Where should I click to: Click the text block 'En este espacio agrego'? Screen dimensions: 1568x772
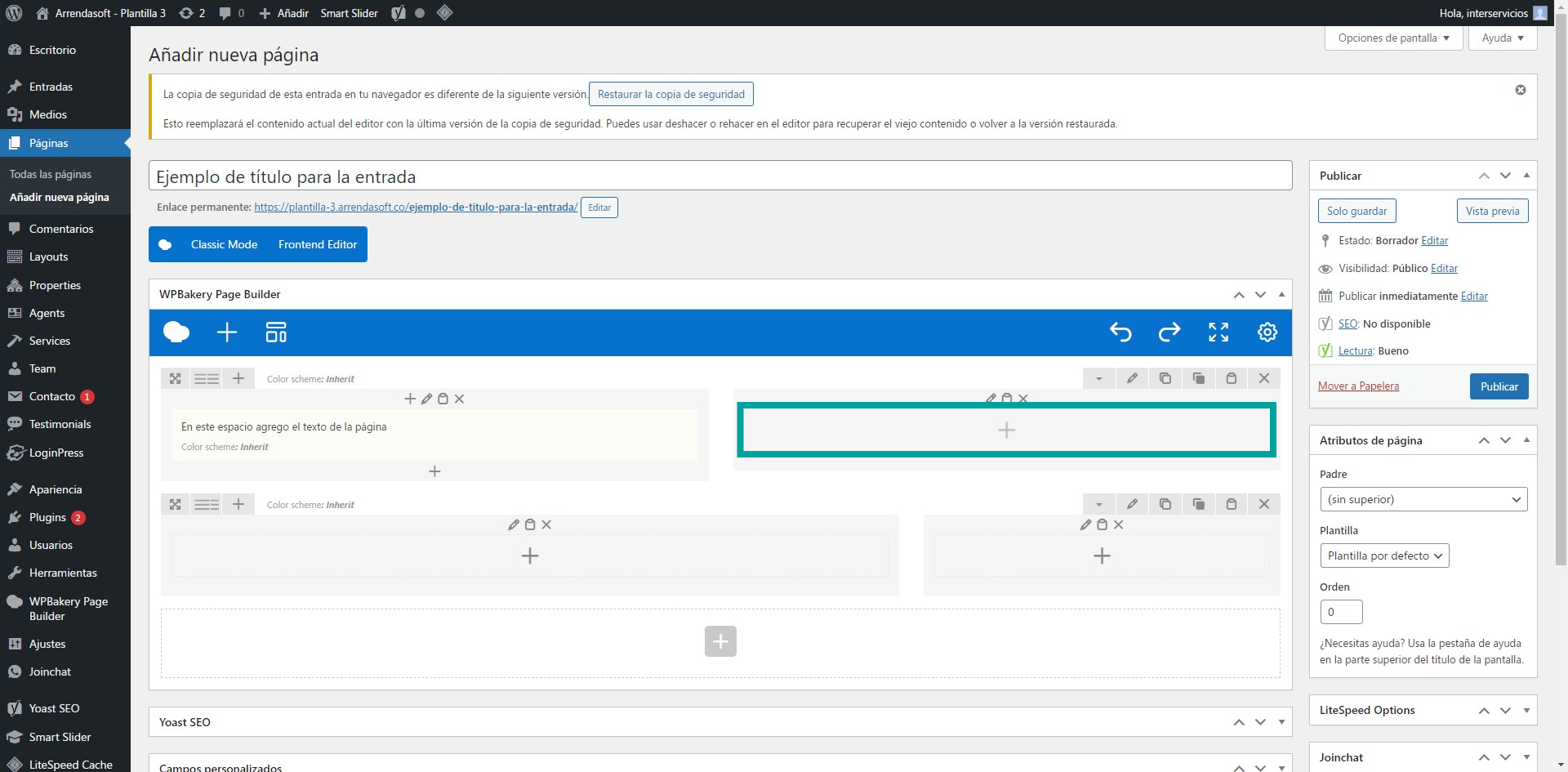click(x=434, y=435)
